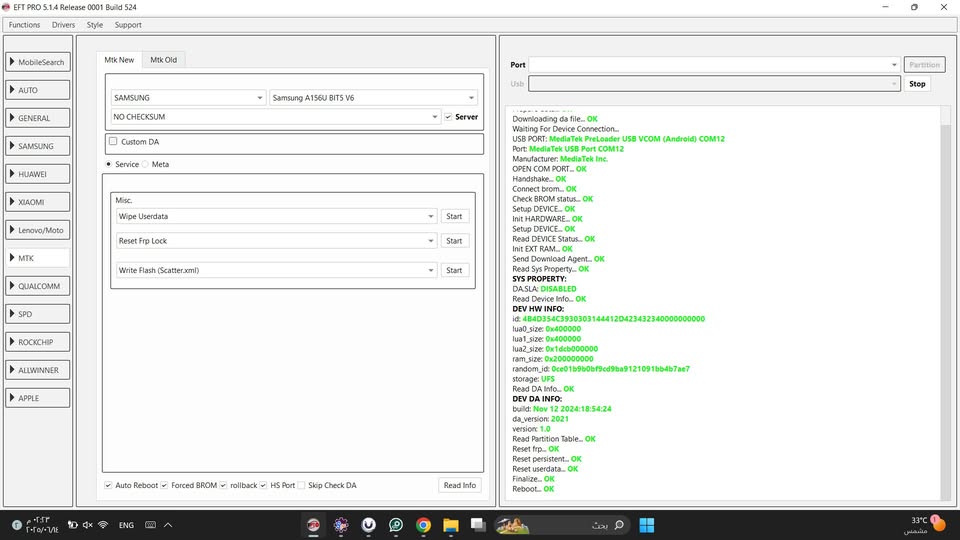Switch to the Mtk New tab
Viewport: 960px width, 540px height.
click(x=119, y=59)
